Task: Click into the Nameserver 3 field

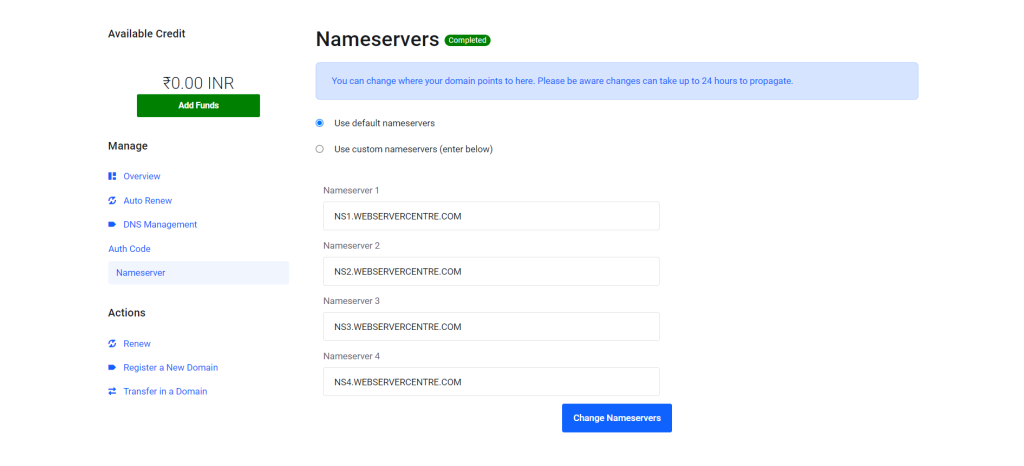Action: tap(491, 326)
